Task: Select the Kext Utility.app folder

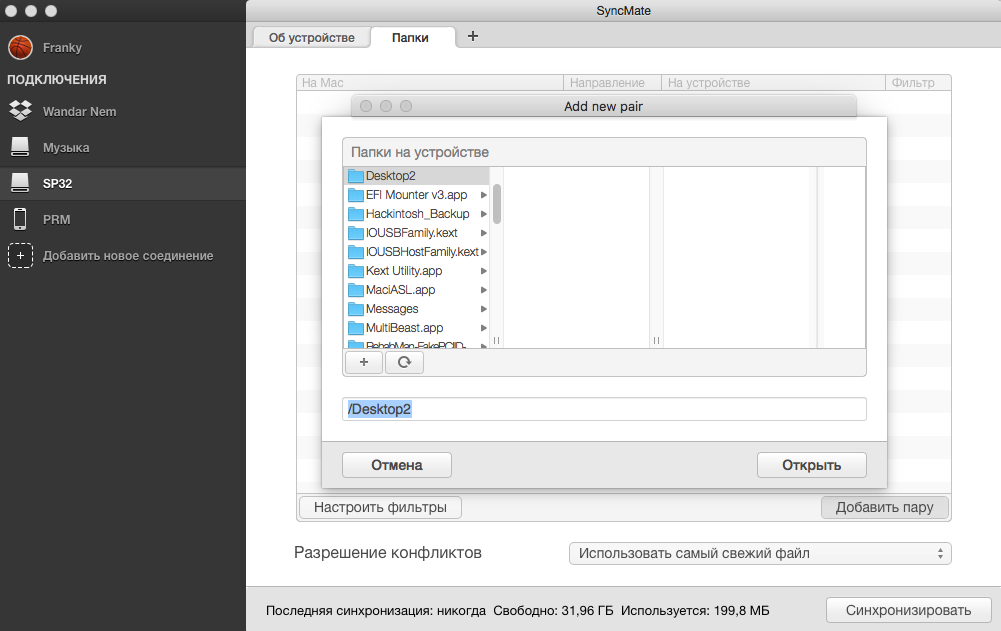Action: coord(403,271)
